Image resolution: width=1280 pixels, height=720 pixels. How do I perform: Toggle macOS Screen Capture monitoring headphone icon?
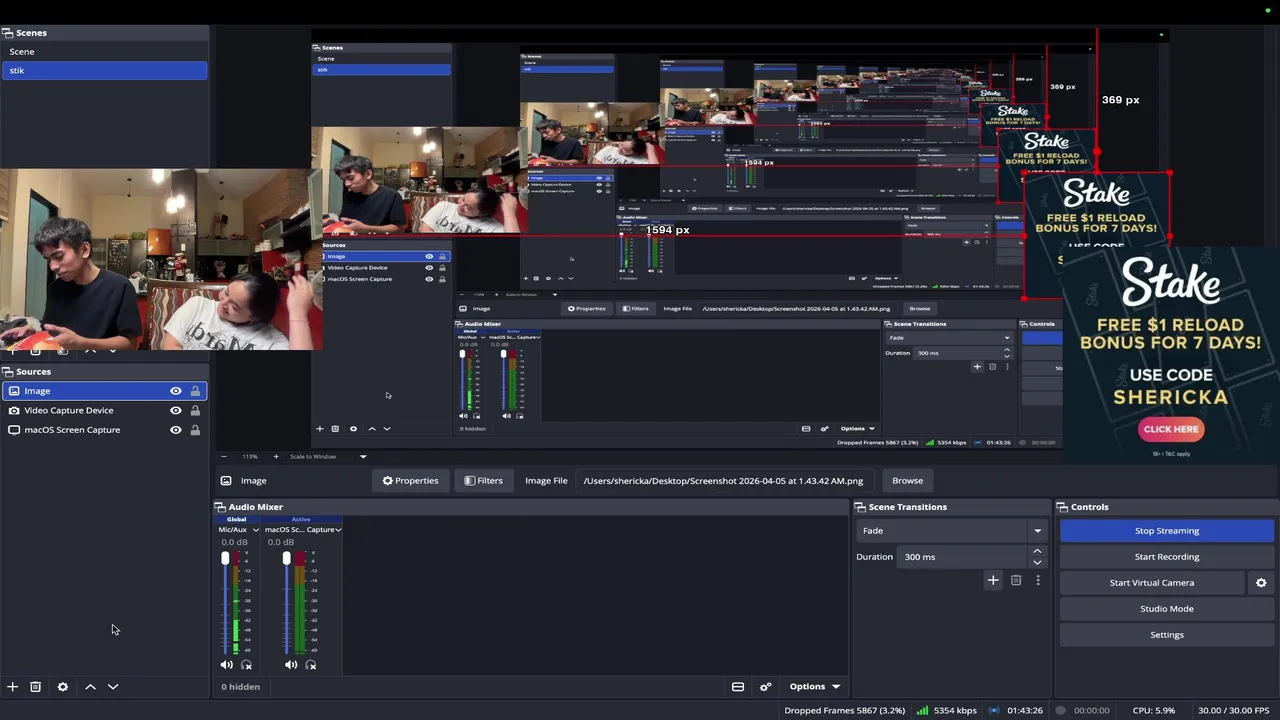point(311,665)
